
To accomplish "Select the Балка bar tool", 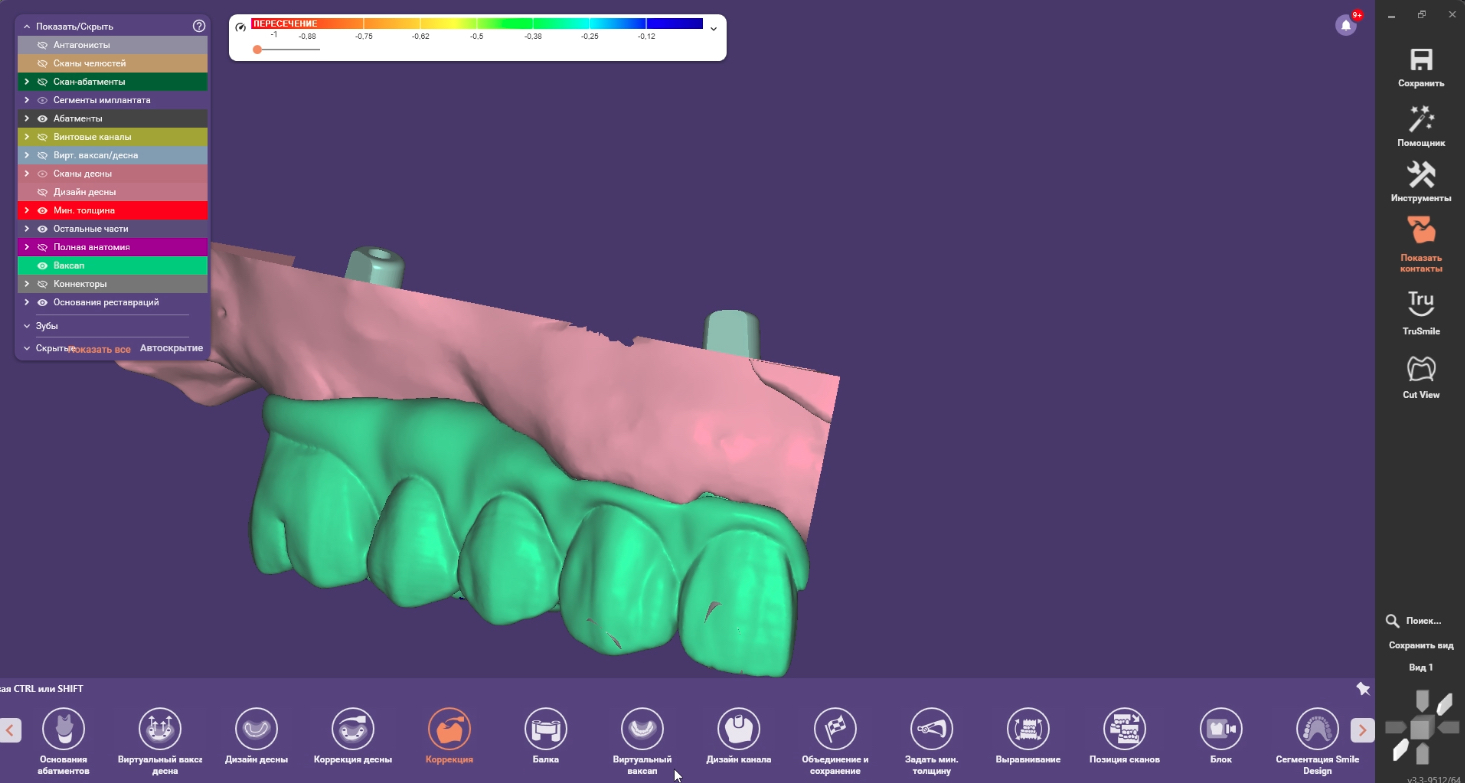I will click(x=546, y=729).
